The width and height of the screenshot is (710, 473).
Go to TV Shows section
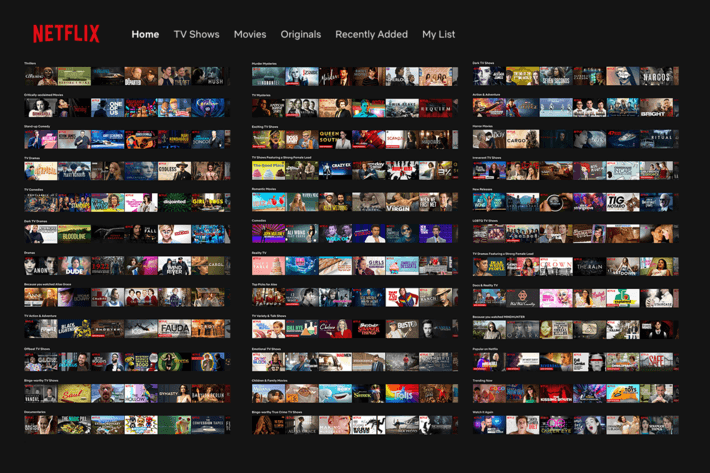tap(197, 34)
